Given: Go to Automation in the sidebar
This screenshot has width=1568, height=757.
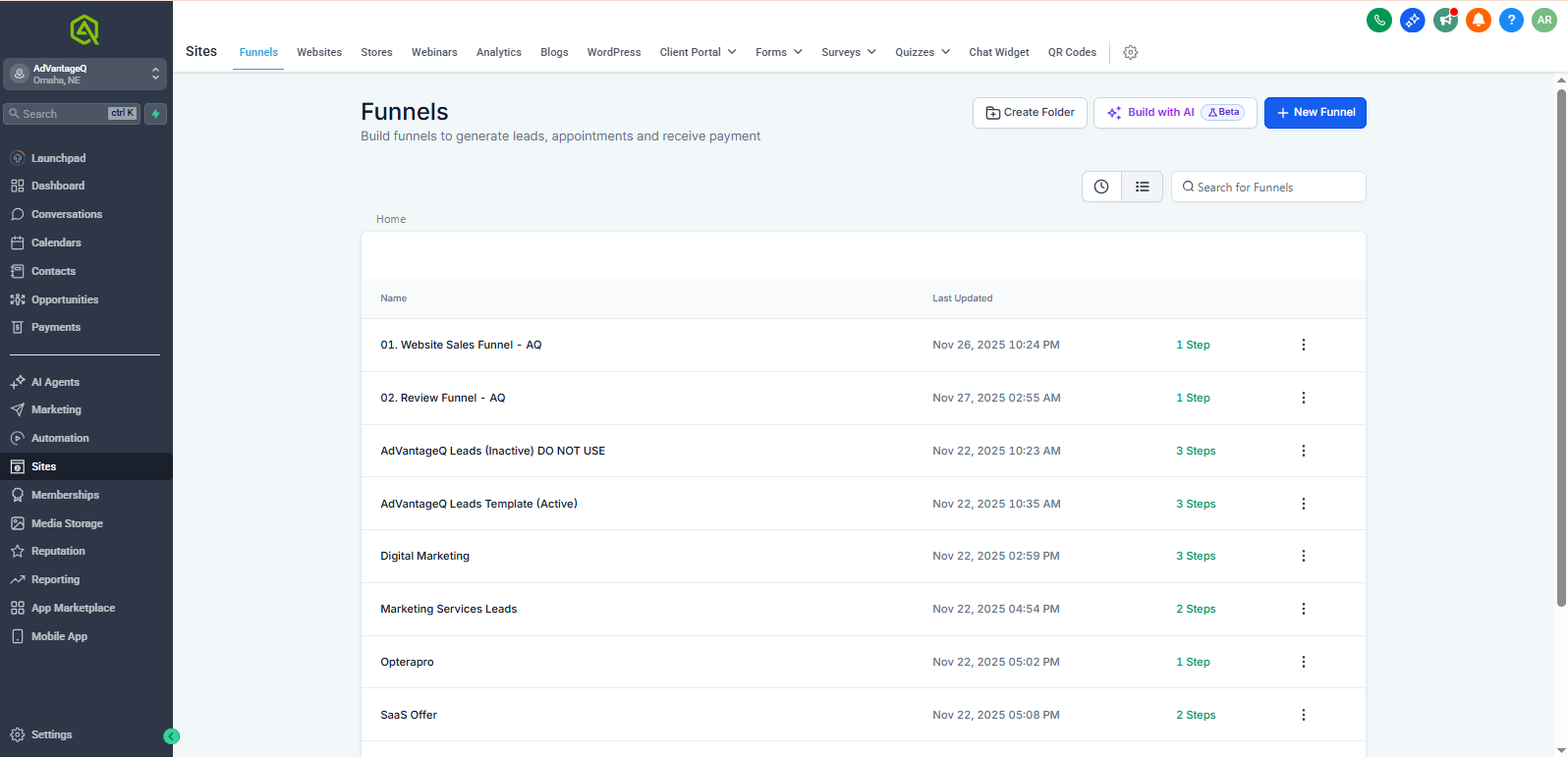Looking at the screenshot, I should coord(60,438).
